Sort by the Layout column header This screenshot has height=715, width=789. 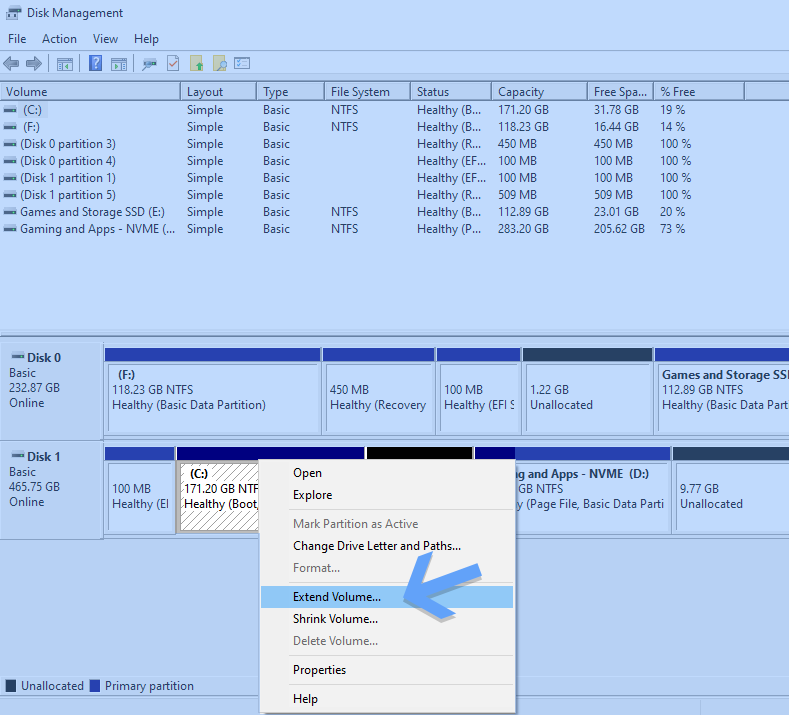pos(219,92)
